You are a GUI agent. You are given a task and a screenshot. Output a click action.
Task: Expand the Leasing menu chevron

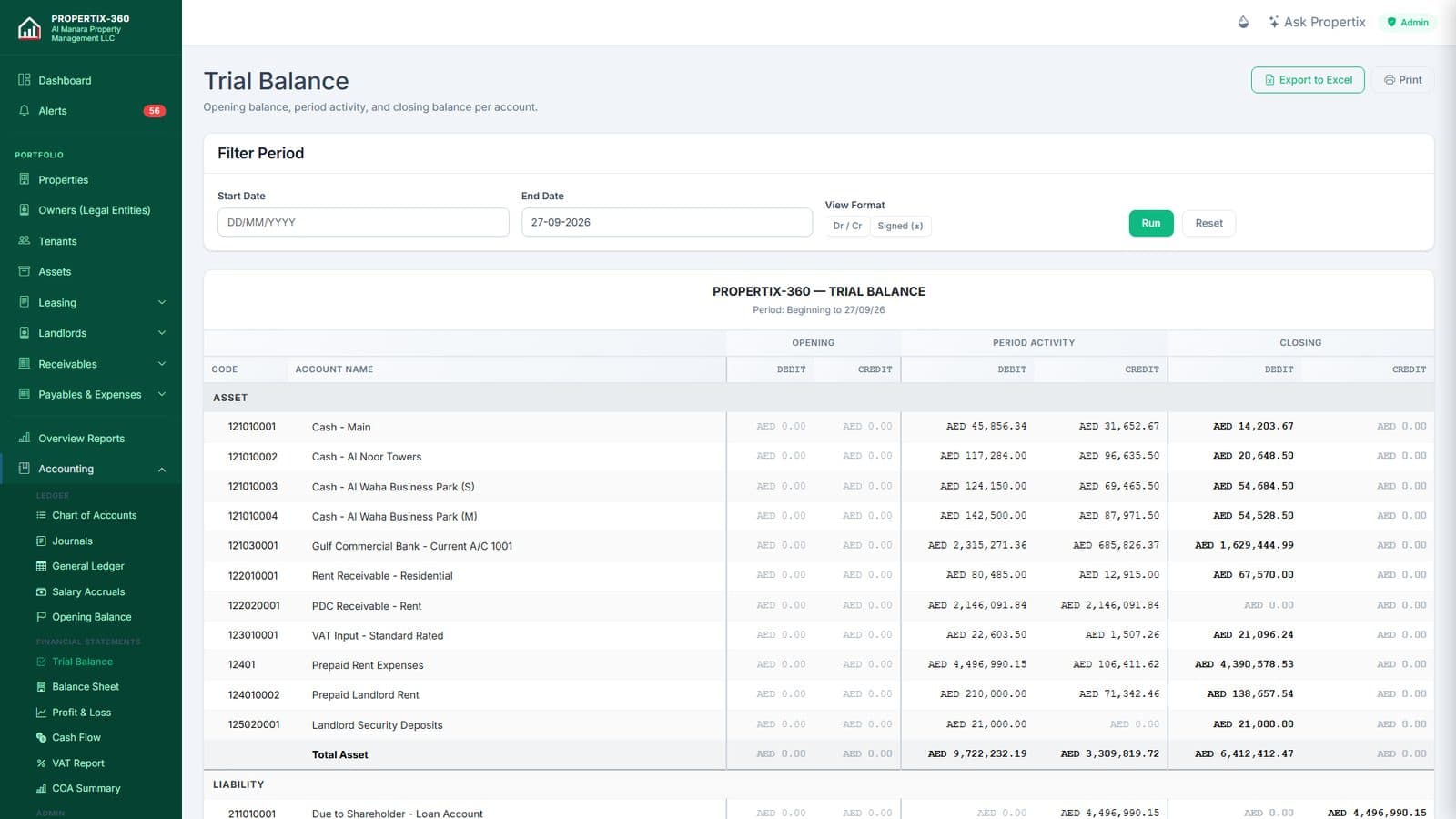pyautogui.click(x=162, y=302)
